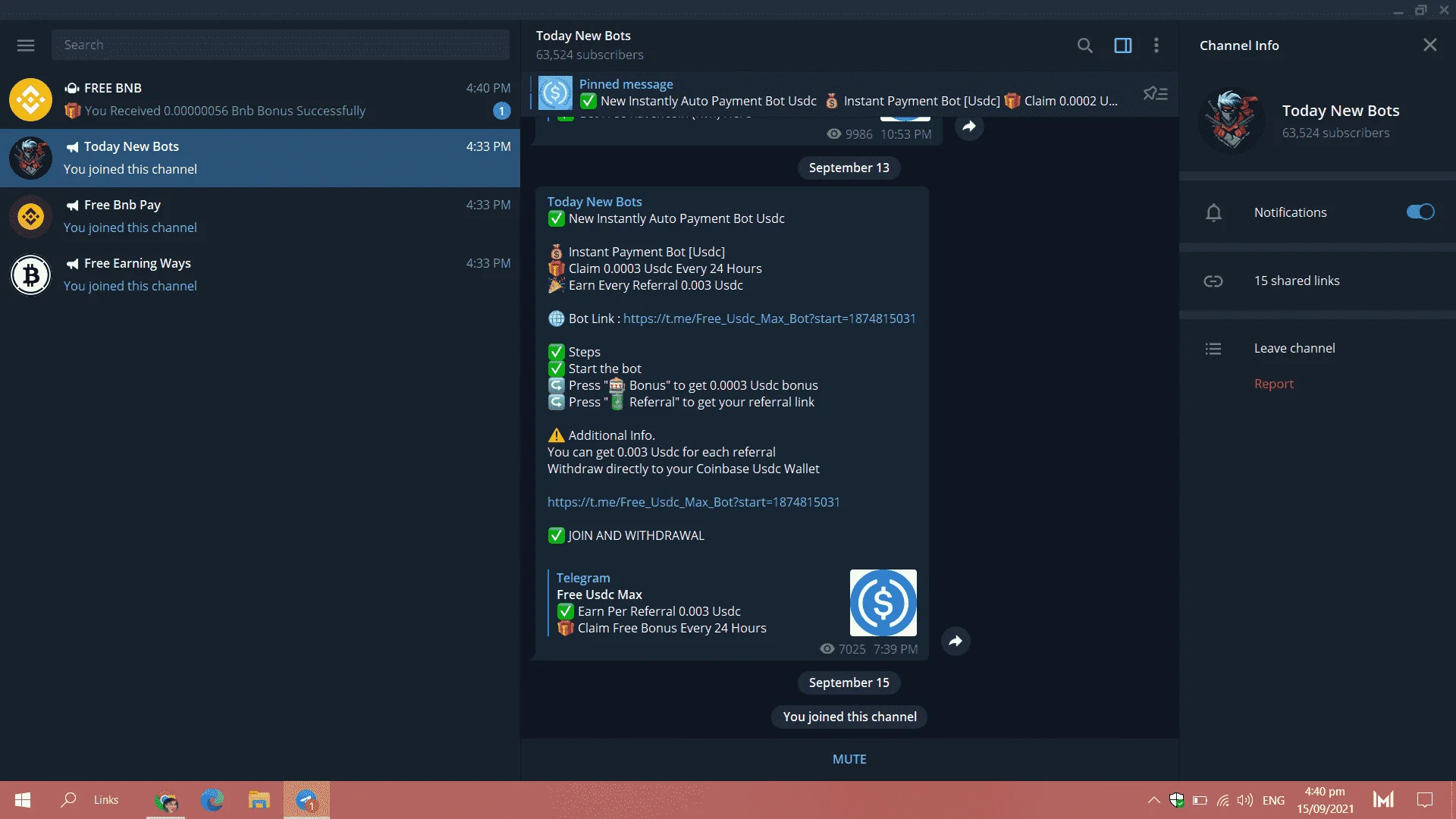Open the battery status tray icon
The width and height of the screenshot is (1456, 819).
click(1200, 800)
